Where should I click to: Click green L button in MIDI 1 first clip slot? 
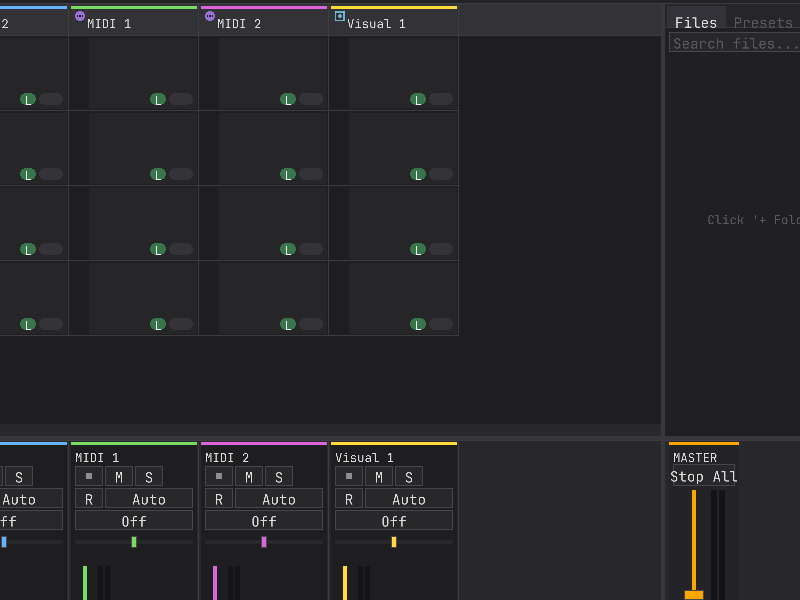pyautogui.click(x=158, y=99)
